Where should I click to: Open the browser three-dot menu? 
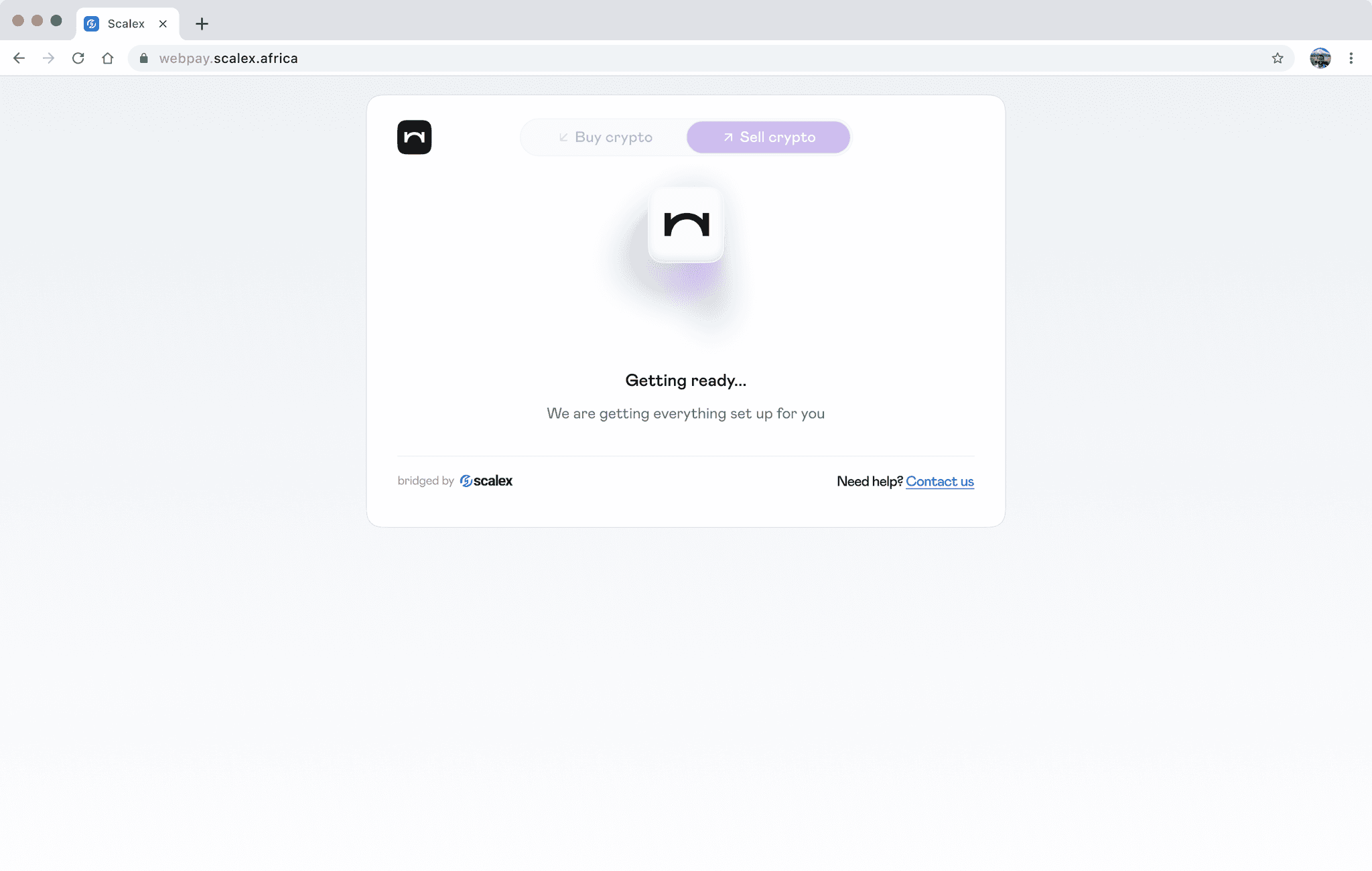[x=1351, y=58]
